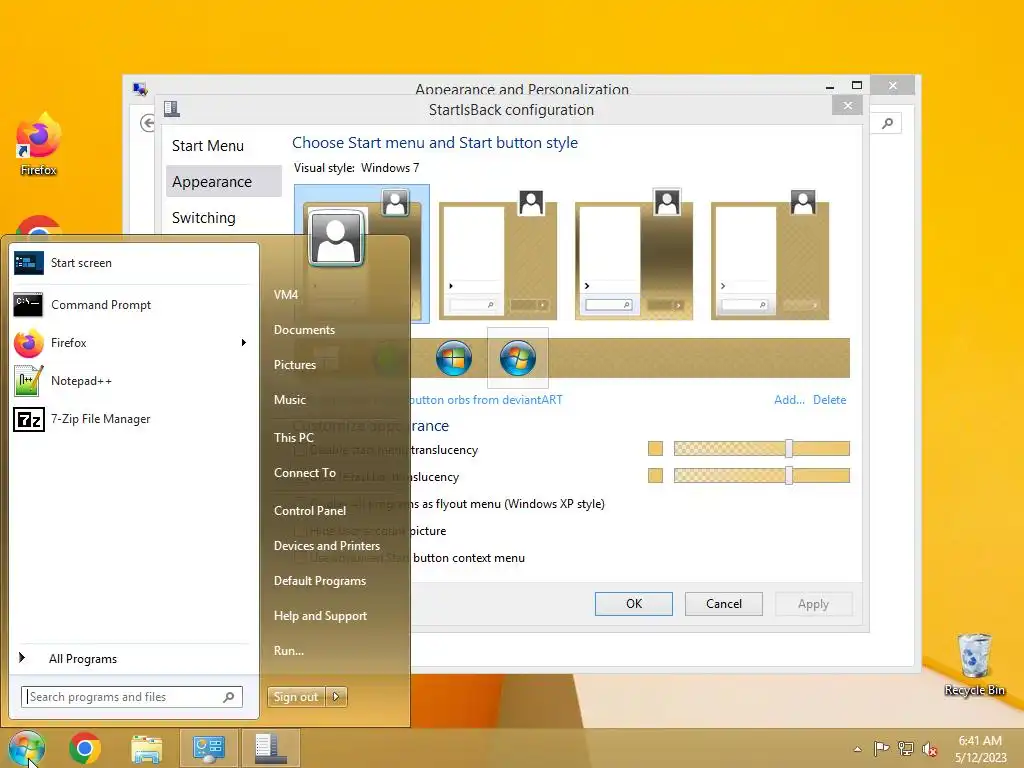Viewport: 1024px width, 768px height.
Task: Launch Chrome from the taskbar
Action: [x=84, y=748]
